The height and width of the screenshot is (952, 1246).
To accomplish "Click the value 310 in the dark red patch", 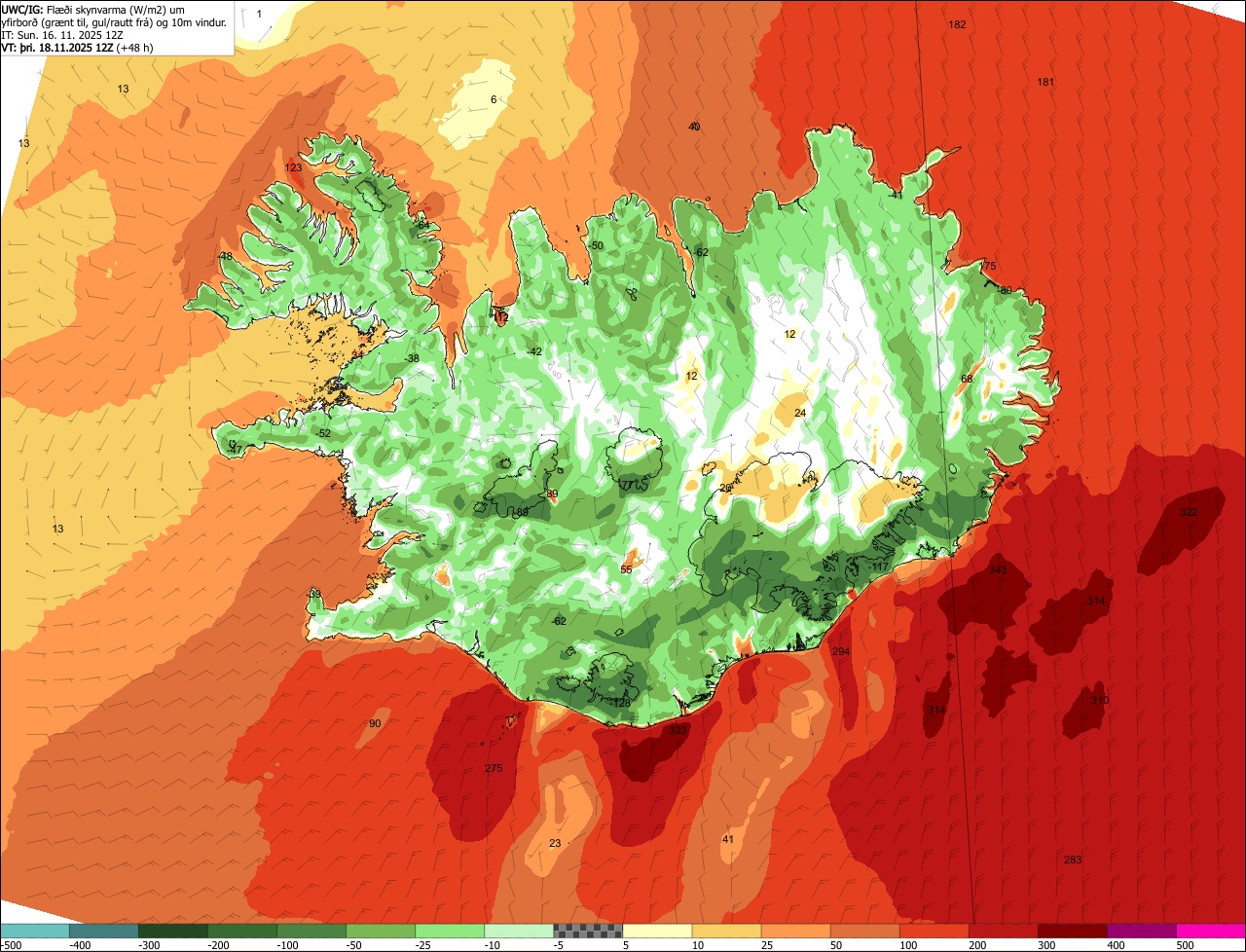I will 1099,700.
